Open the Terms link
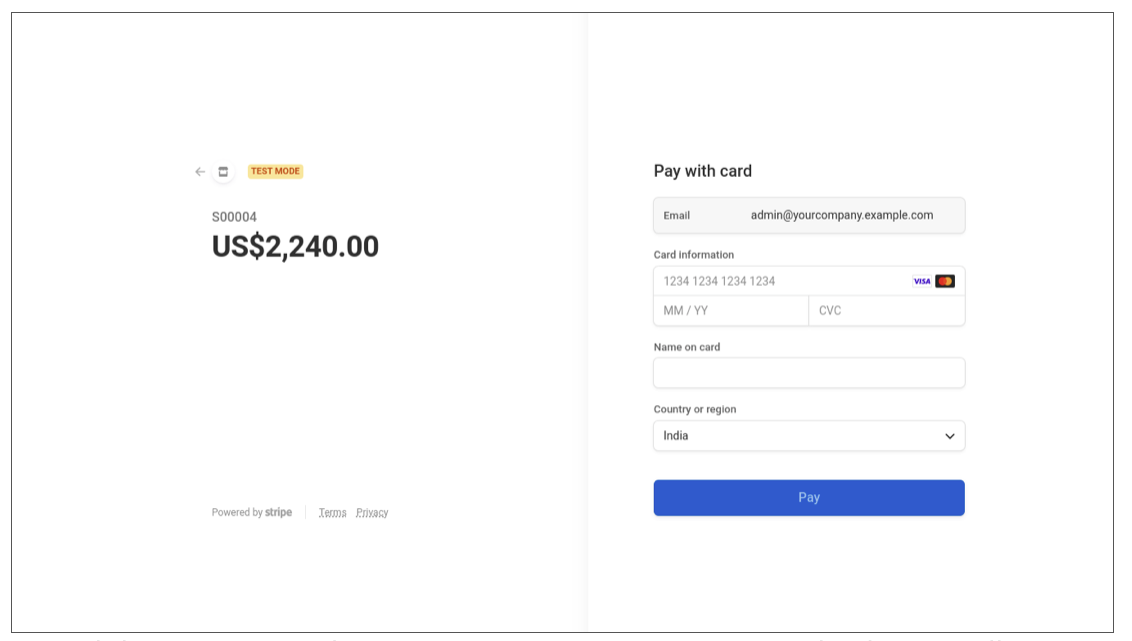The image size is (1132, 641). coord(332,512)
